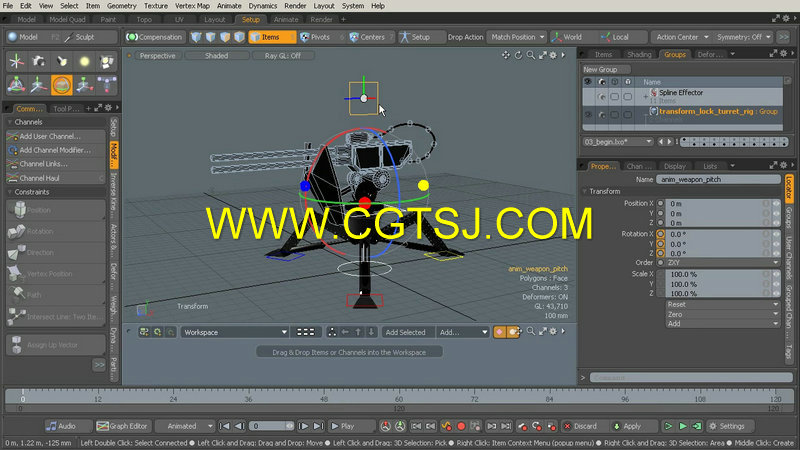Switch to the Display properties tab
800x450 pixels.
tap(674, 166)
